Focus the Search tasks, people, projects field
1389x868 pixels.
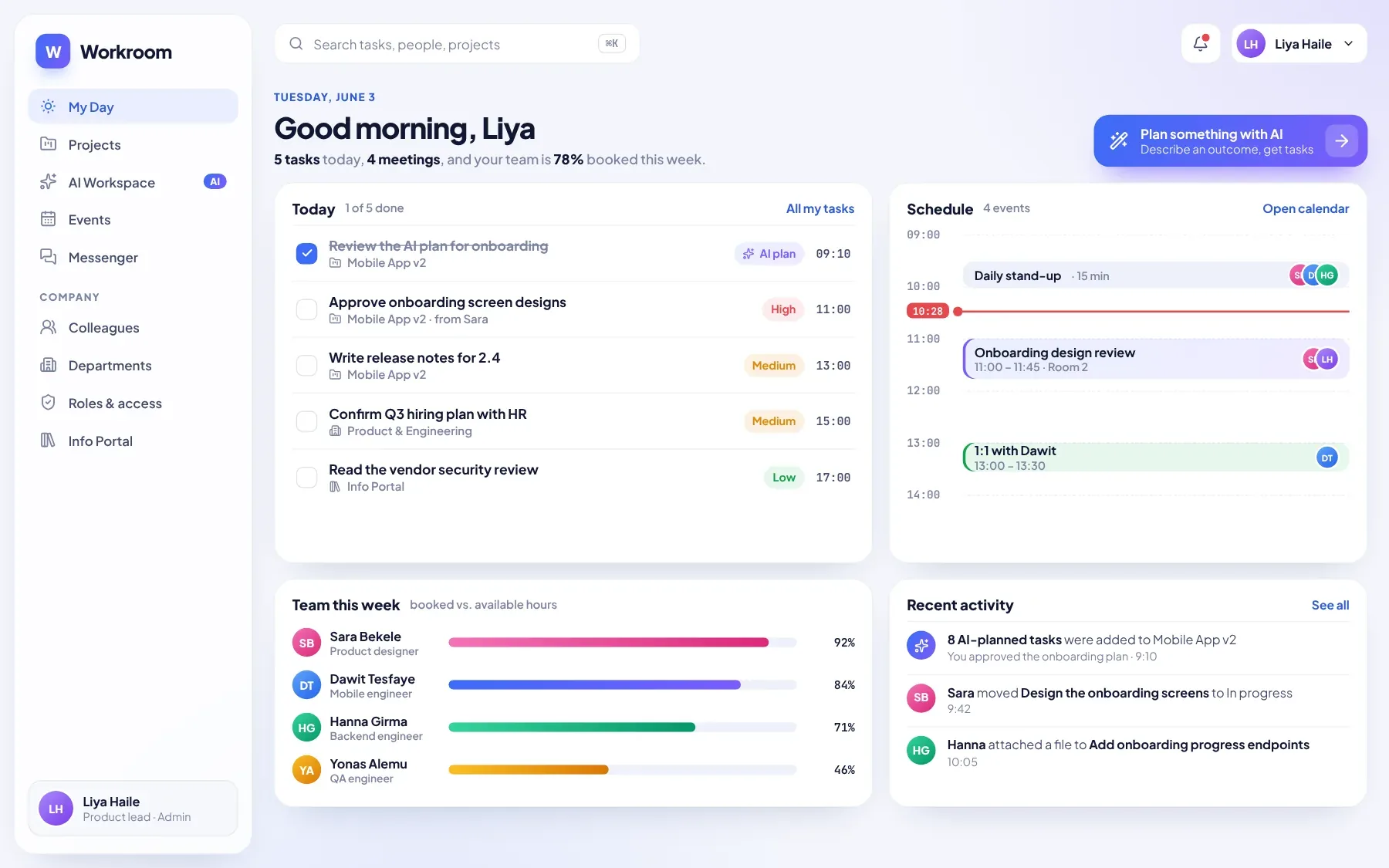click(x=457, y=44)
